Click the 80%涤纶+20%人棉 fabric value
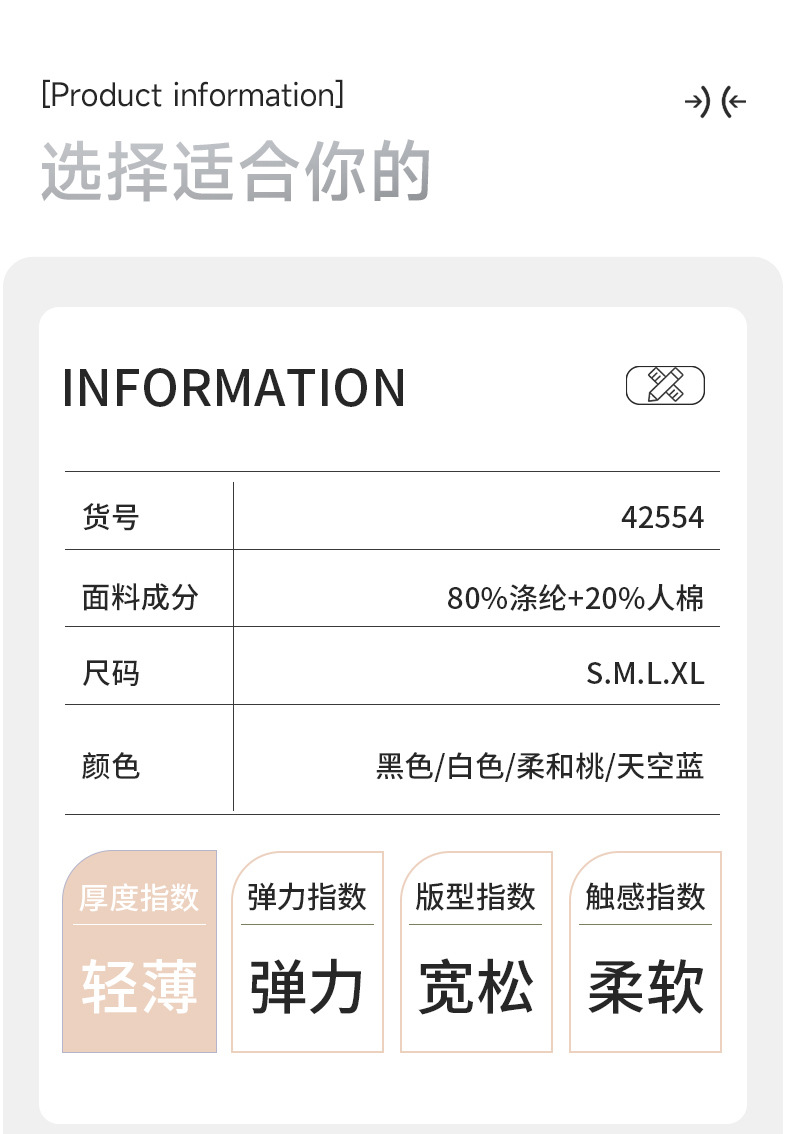The image size is (790, 1134). pos(575,598)
